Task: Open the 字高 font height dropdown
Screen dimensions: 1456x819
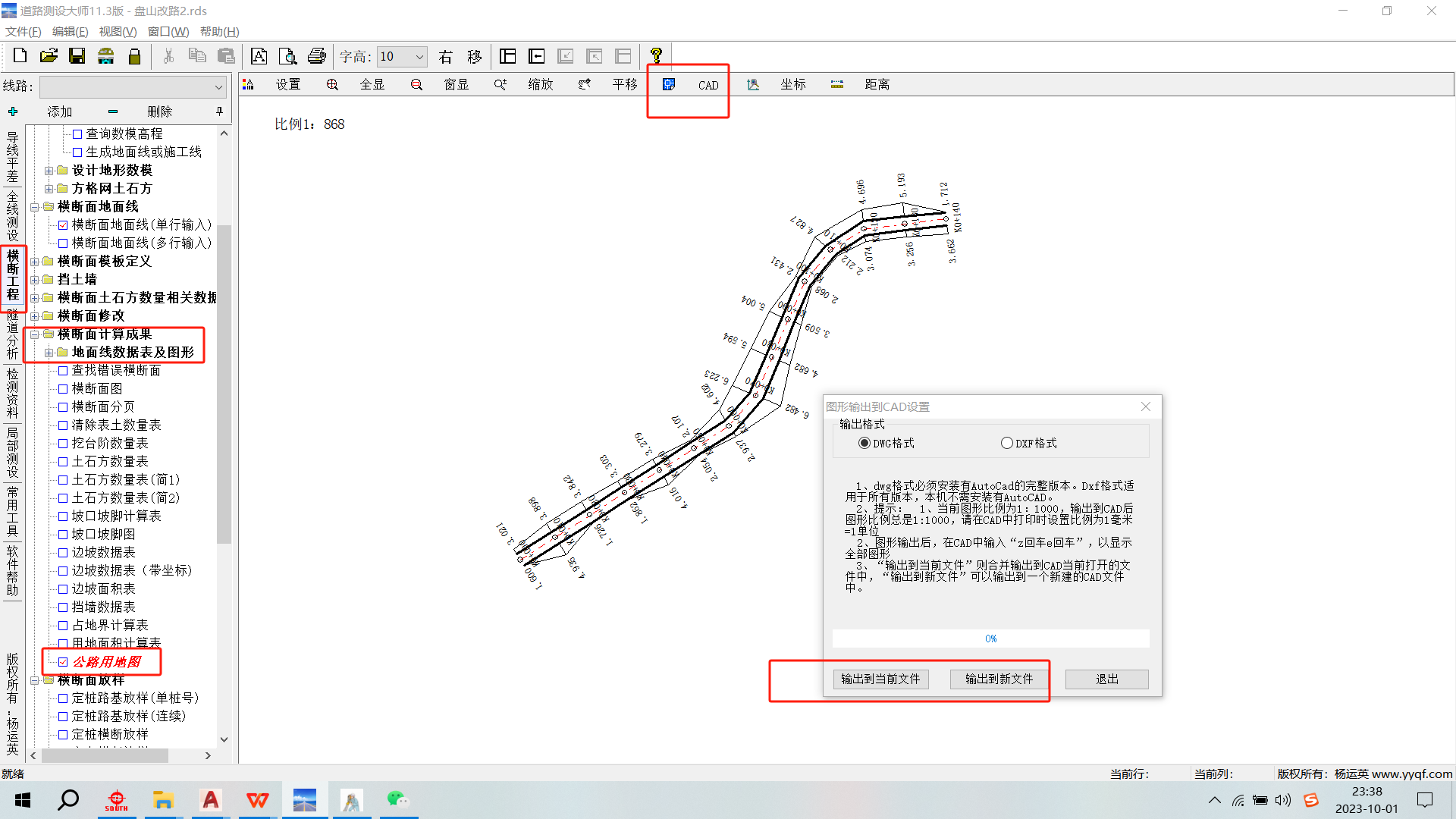Action: (419, 56)
